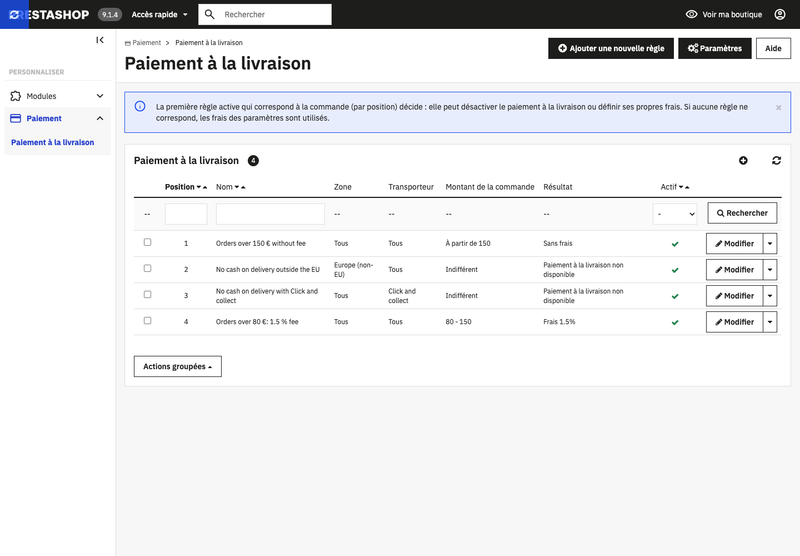Image resolution: width=800 pixels, height=556 pixels.
Task: Open action dropdown for outside the EU row
Action: pyautogui.click(x=770, y=270)
